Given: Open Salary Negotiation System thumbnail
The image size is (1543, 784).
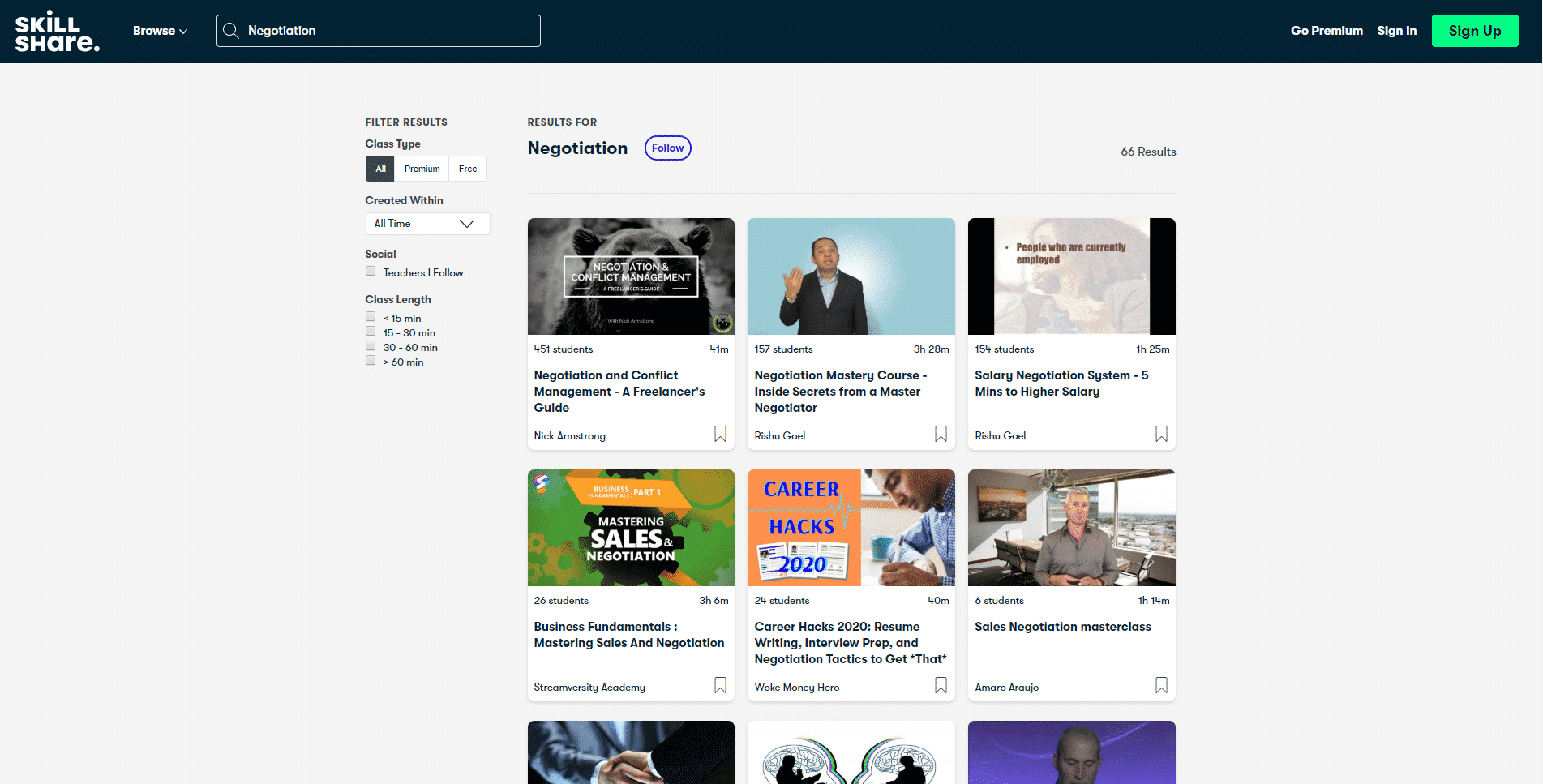Looking at the screenshot, I should click(x=1072, y=276).
